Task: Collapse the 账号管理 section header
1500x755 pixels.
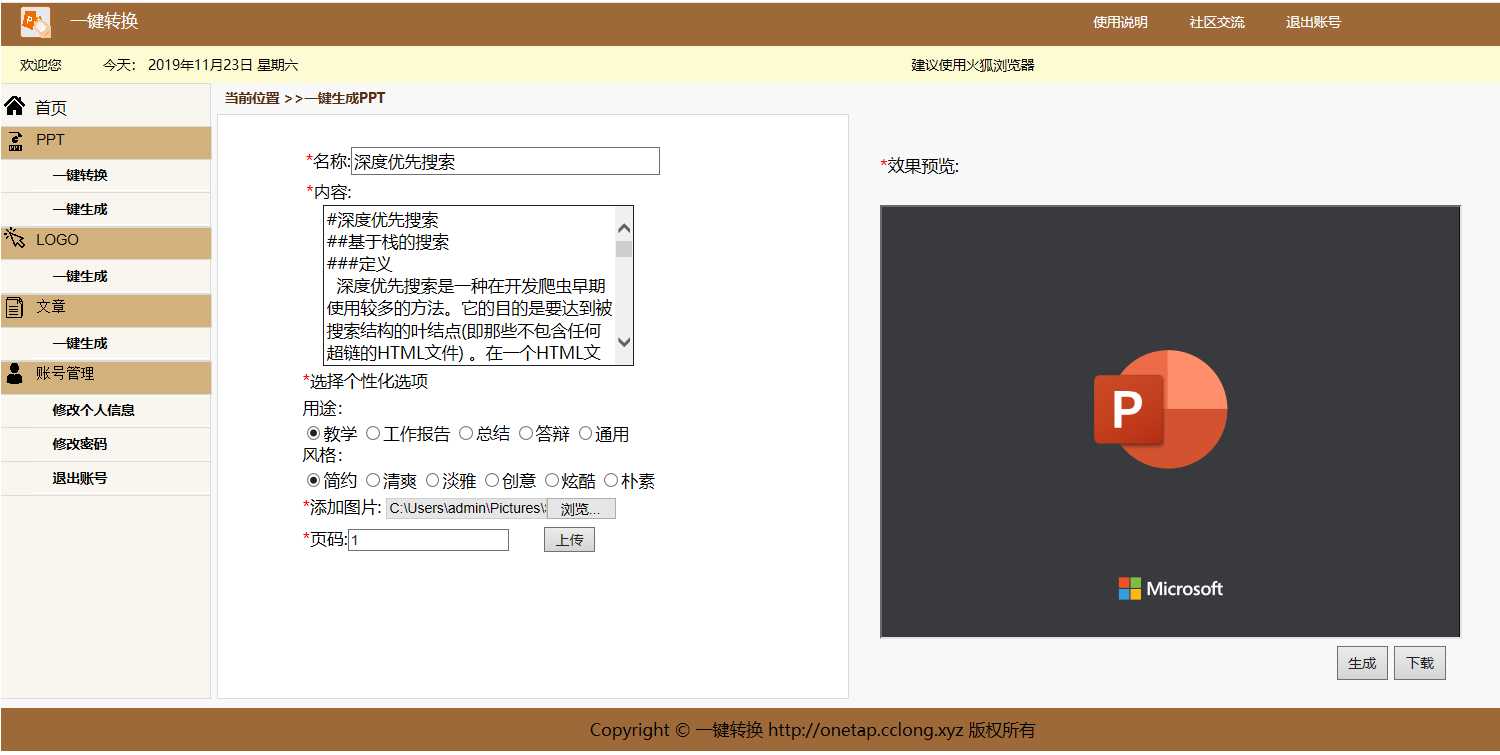Action: (x=106, y=377)
